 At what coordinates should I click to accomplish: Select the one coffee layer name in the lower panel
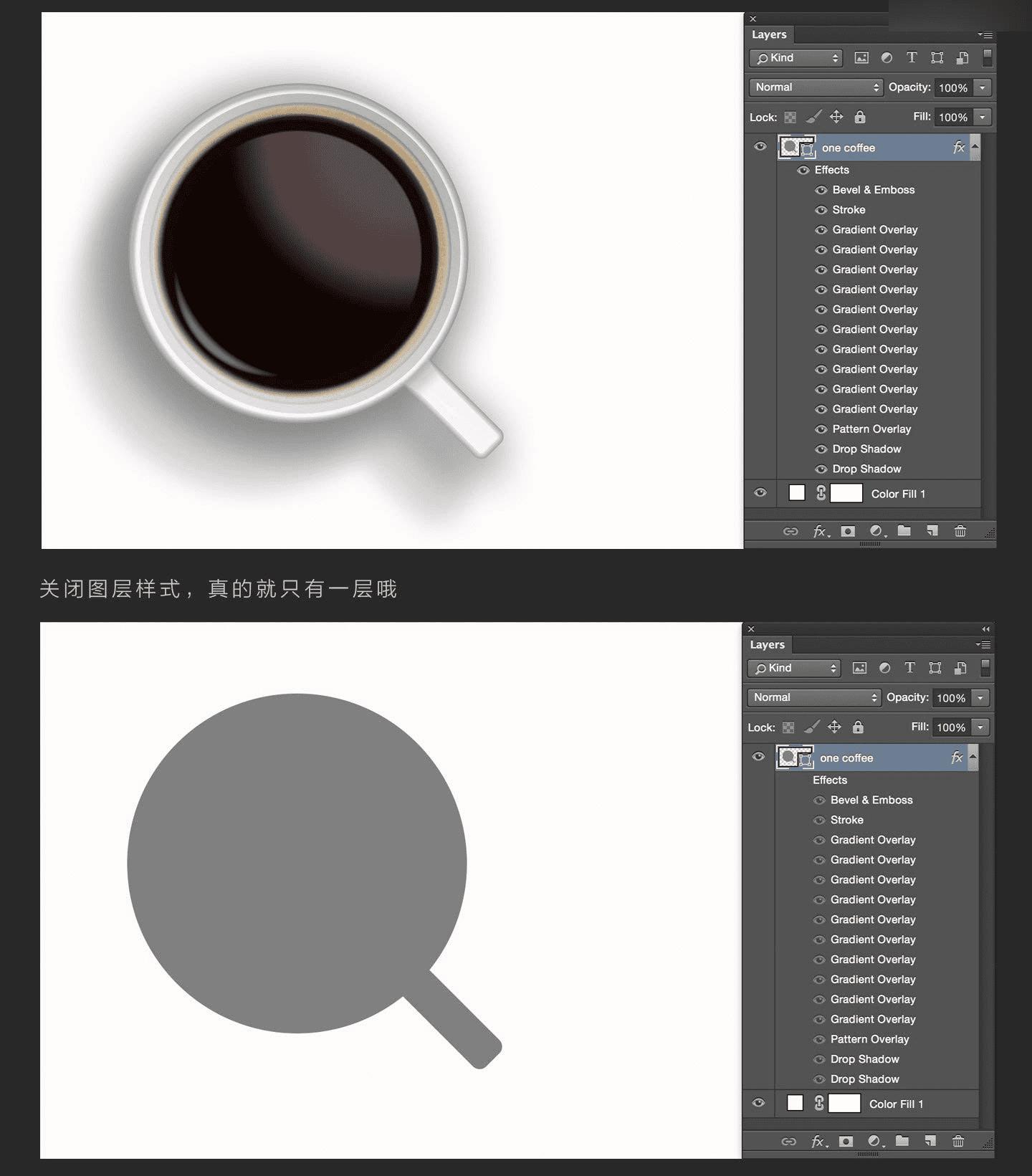click(x=846, y=757)
